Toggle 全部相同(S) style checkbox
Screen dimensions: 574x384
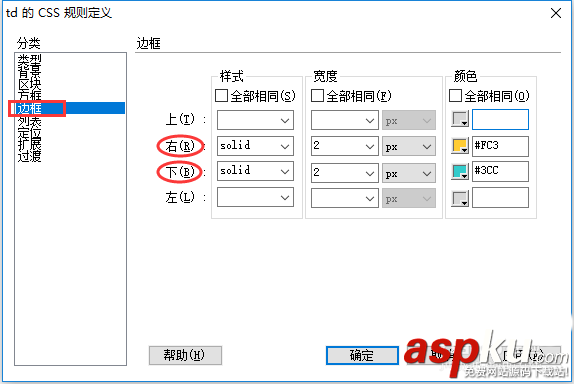pyautogui.click(x=221, y=96)
